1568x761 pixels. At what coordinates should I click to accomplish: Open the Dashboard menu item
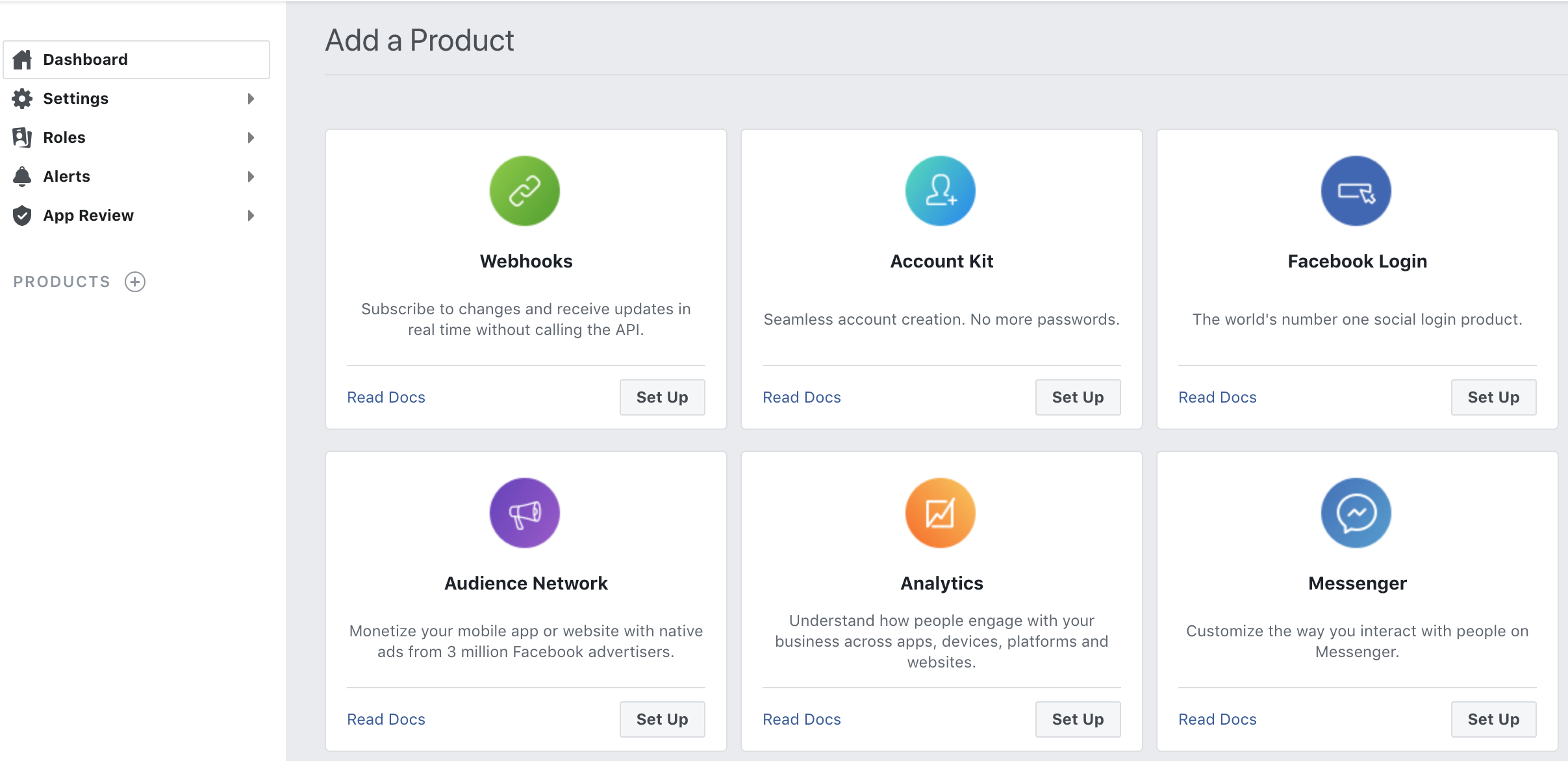point(85,60)
